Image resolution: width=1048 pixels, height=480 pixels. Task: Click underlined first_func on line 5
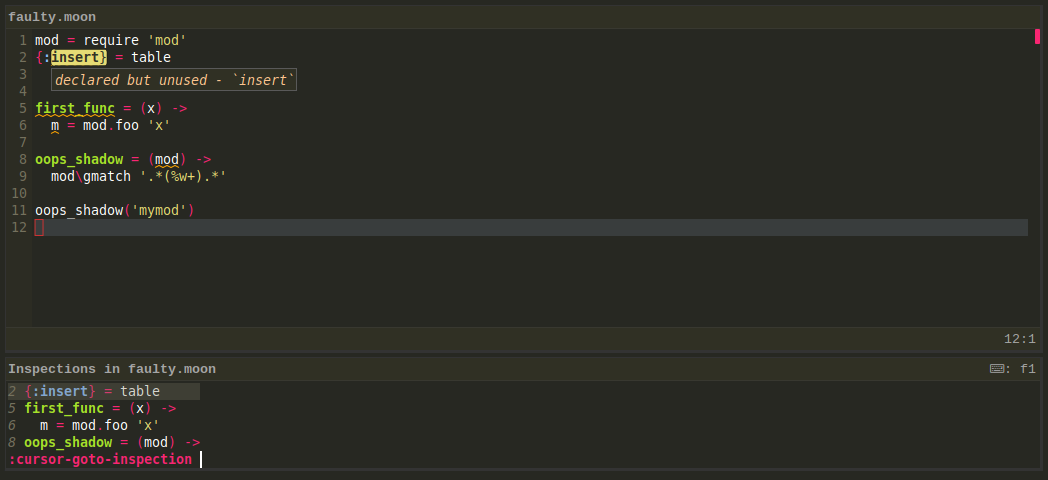(x=75, y=108)
